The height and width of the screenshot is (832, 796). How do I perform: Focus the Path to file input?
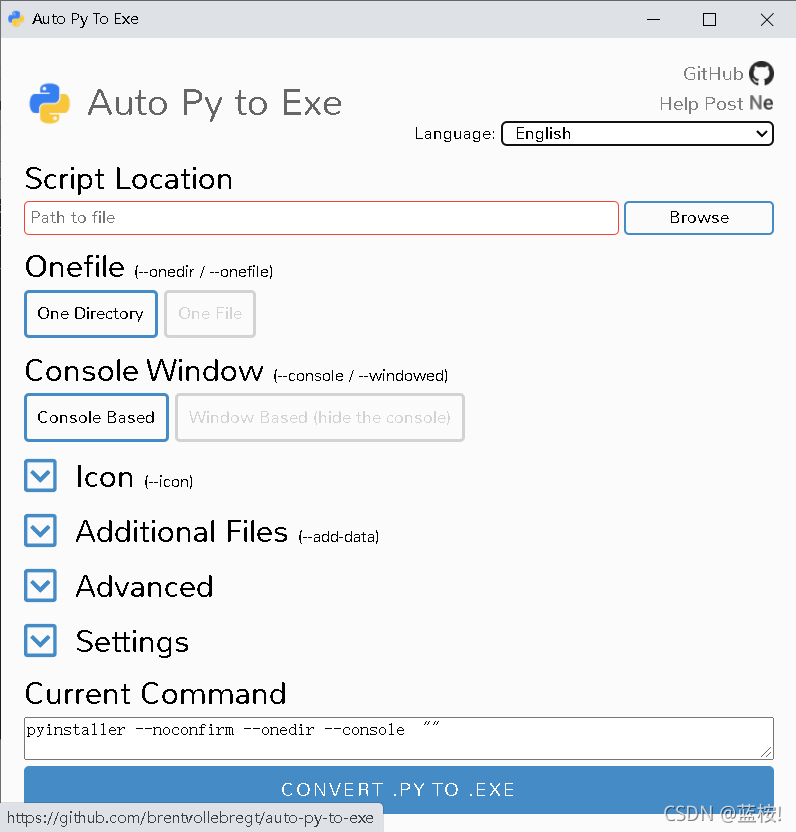pyautogui.click(x=322, y=218)
